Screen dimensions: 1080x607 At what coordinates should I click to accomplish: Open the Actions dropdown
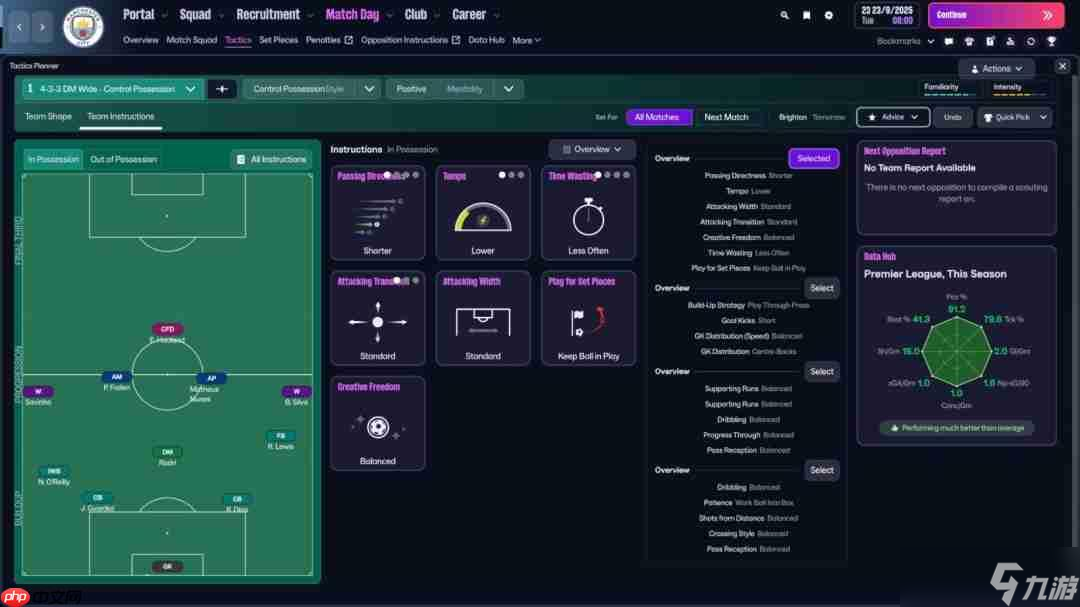996,69
